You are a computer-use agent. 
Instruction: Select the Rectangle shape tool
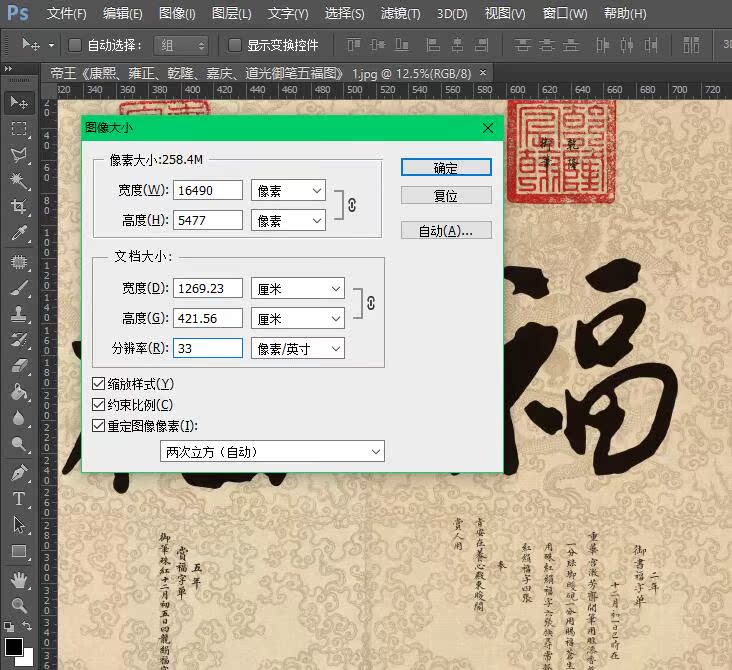click(19, 551)
